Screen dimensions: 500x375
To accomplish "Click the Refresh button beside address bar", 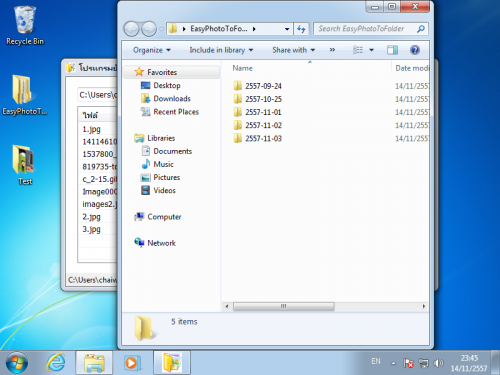I will [x=301, y=29].
